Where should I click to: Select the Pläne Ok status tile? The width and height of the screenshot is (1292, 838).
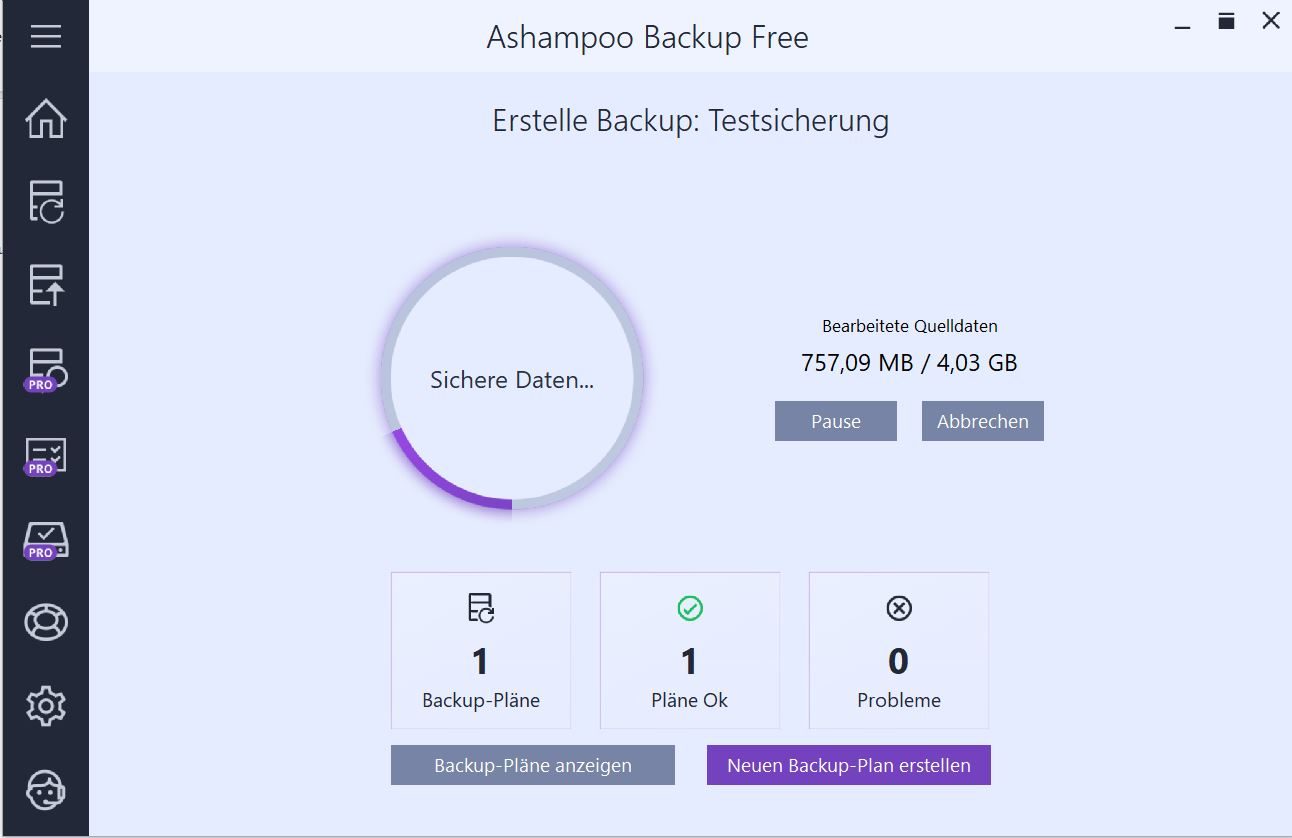(x=690, y=650)
